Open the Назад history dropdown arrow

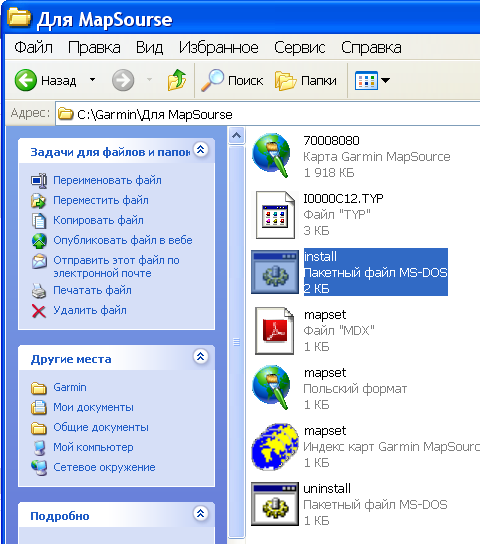pyautogui.click(x=92, y=80)
